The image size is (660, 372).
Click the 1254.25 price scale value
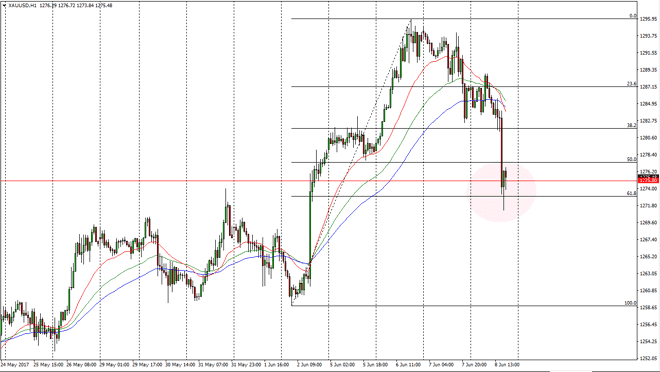click(x=649, y=341)
